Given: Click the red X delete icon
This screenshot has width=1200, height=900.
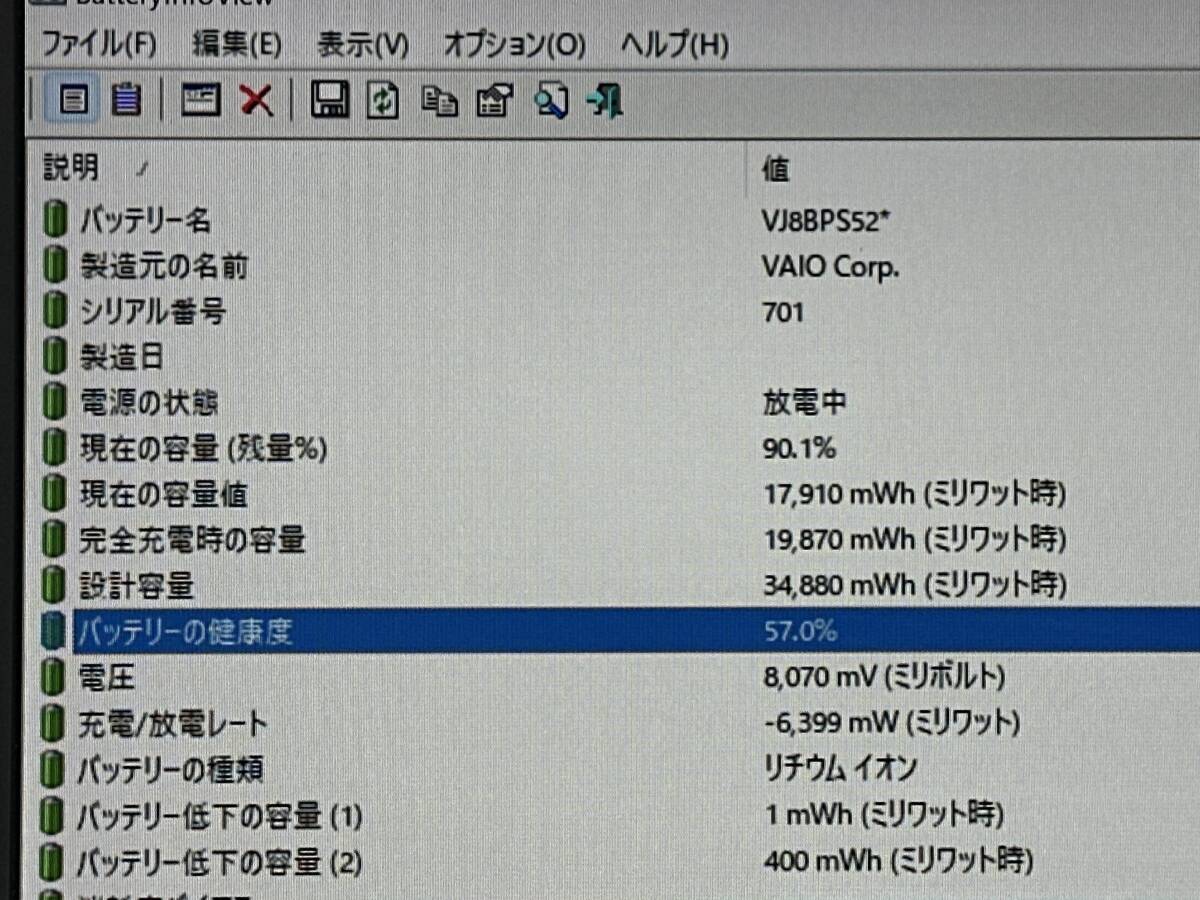Looking at the screenshot, I should click(x=256, y=100).
